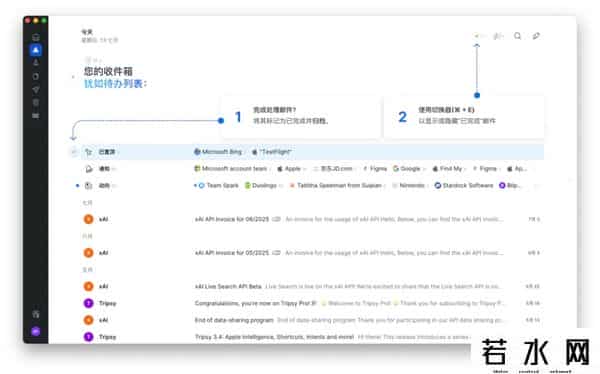
Task: Open the Nintendo sender chip
Action: coord(409,186)
